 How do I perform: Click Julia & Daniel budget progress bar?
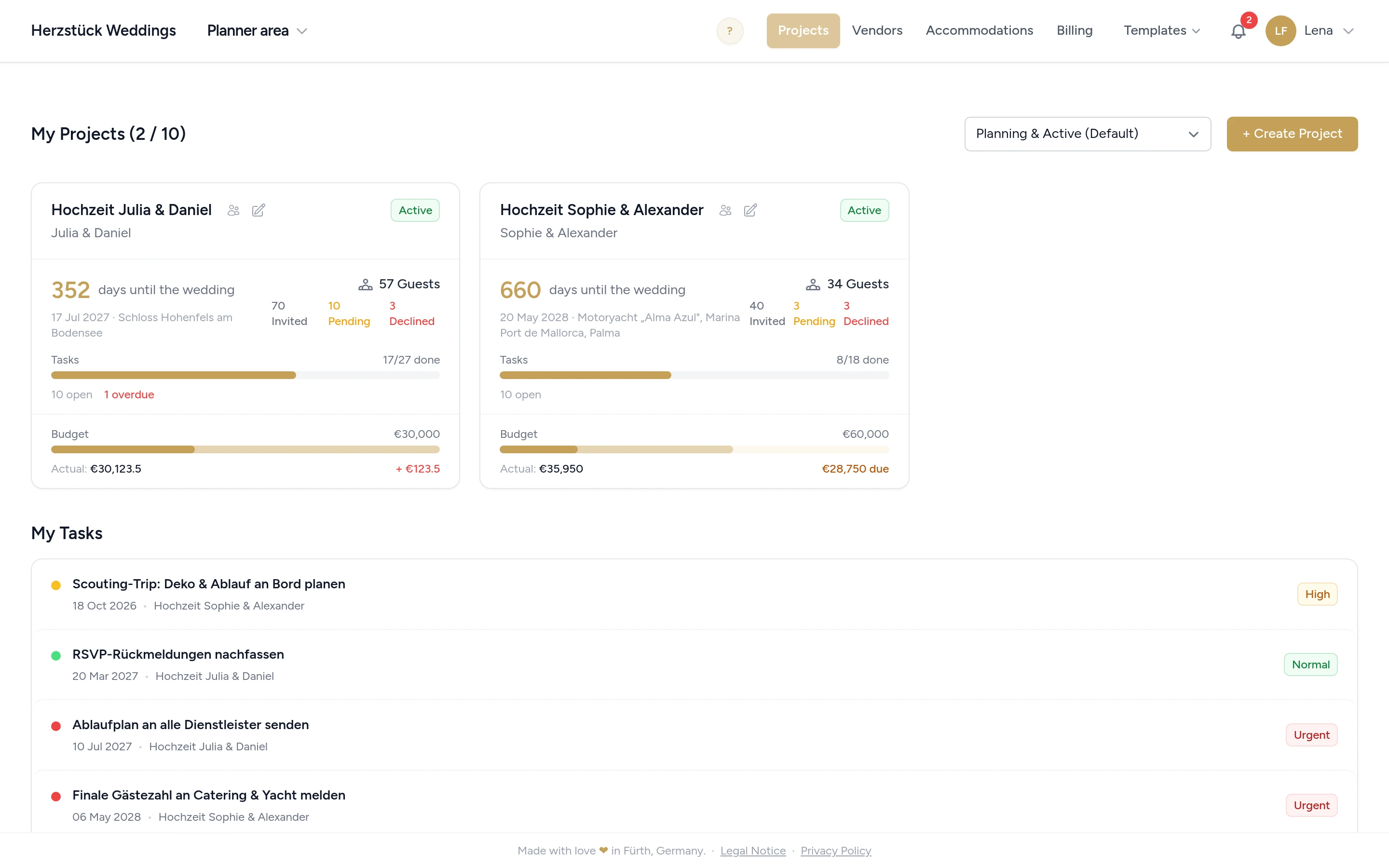245,449
